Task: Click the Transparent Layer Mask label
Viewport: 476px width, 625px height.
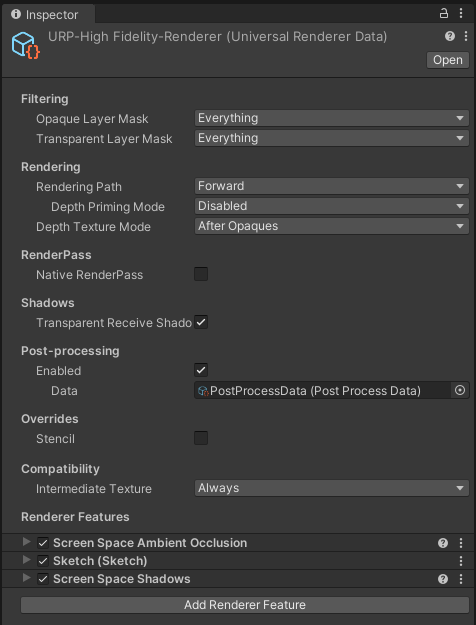Action: (104, 139)
